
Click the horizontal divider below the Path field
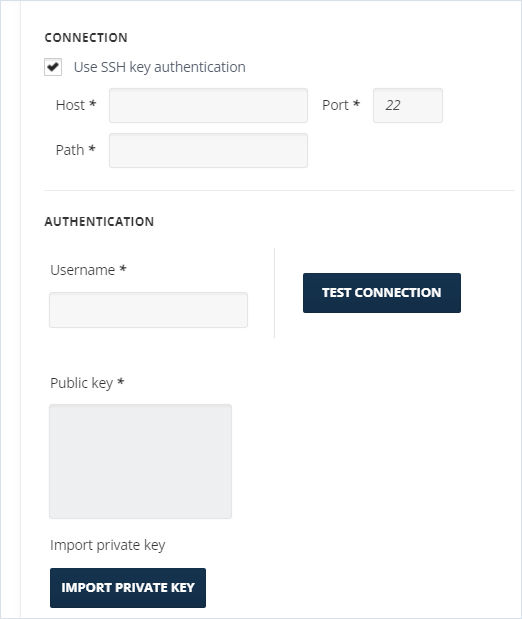pos(279,190)
